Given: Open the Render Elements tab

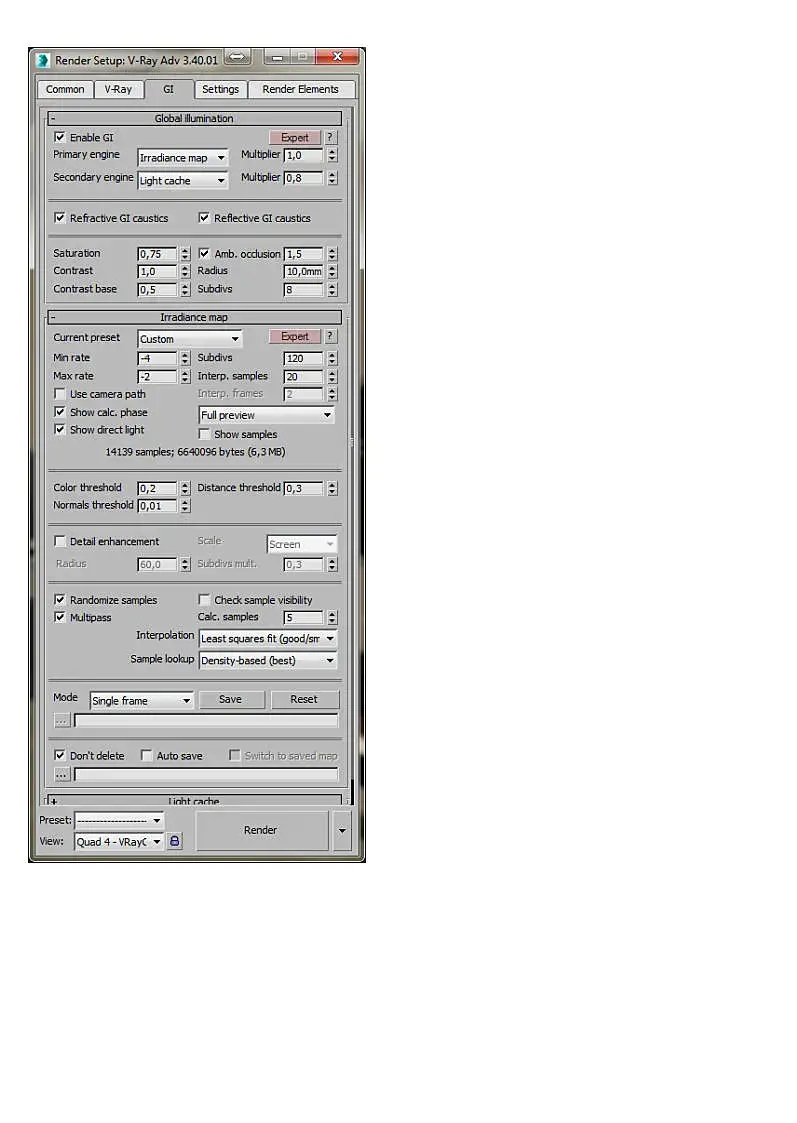Looking at the screenshot, I should pos(301,90).
